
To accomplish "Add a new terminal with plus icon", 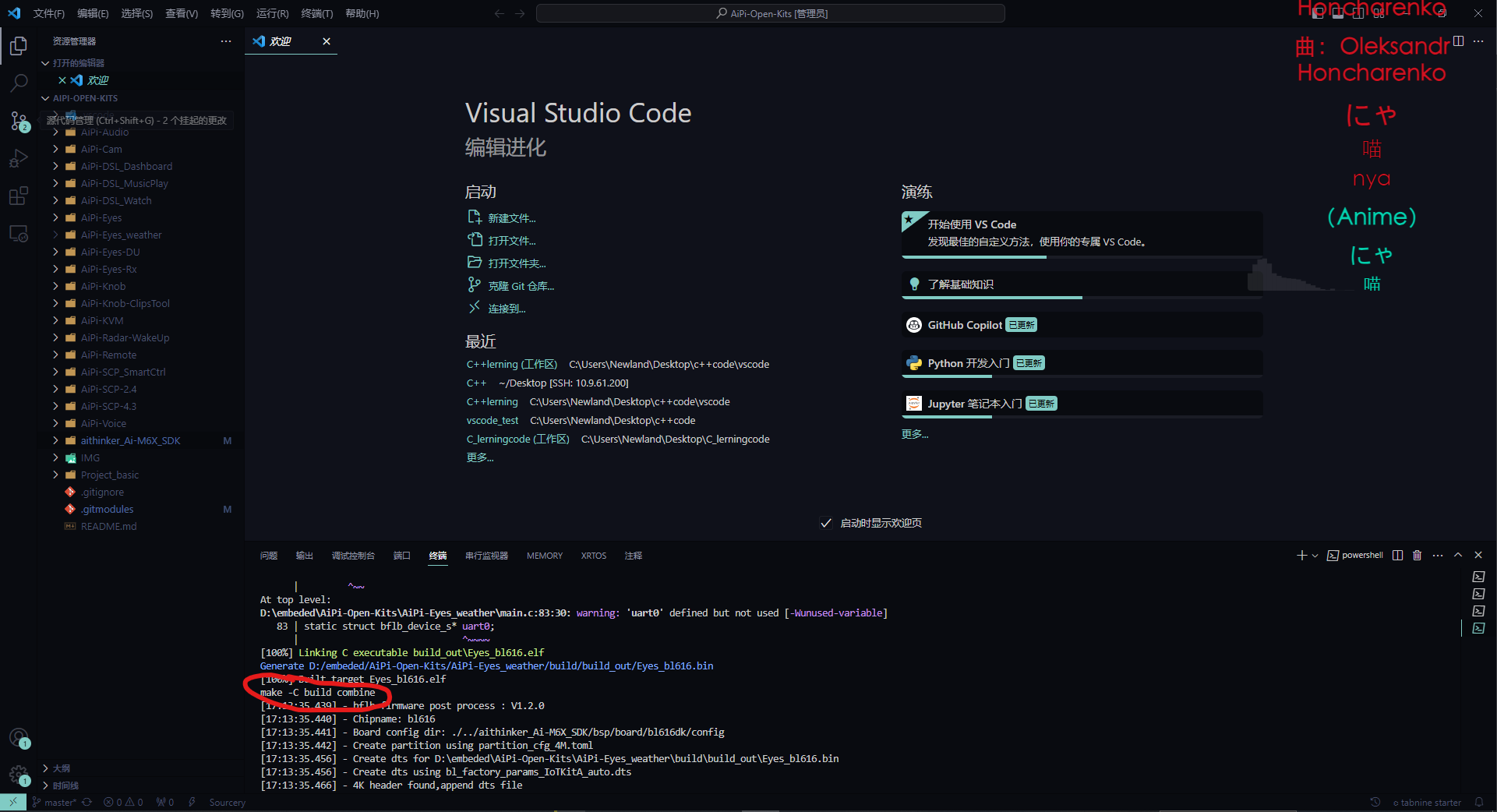I will pos(1301,555).
